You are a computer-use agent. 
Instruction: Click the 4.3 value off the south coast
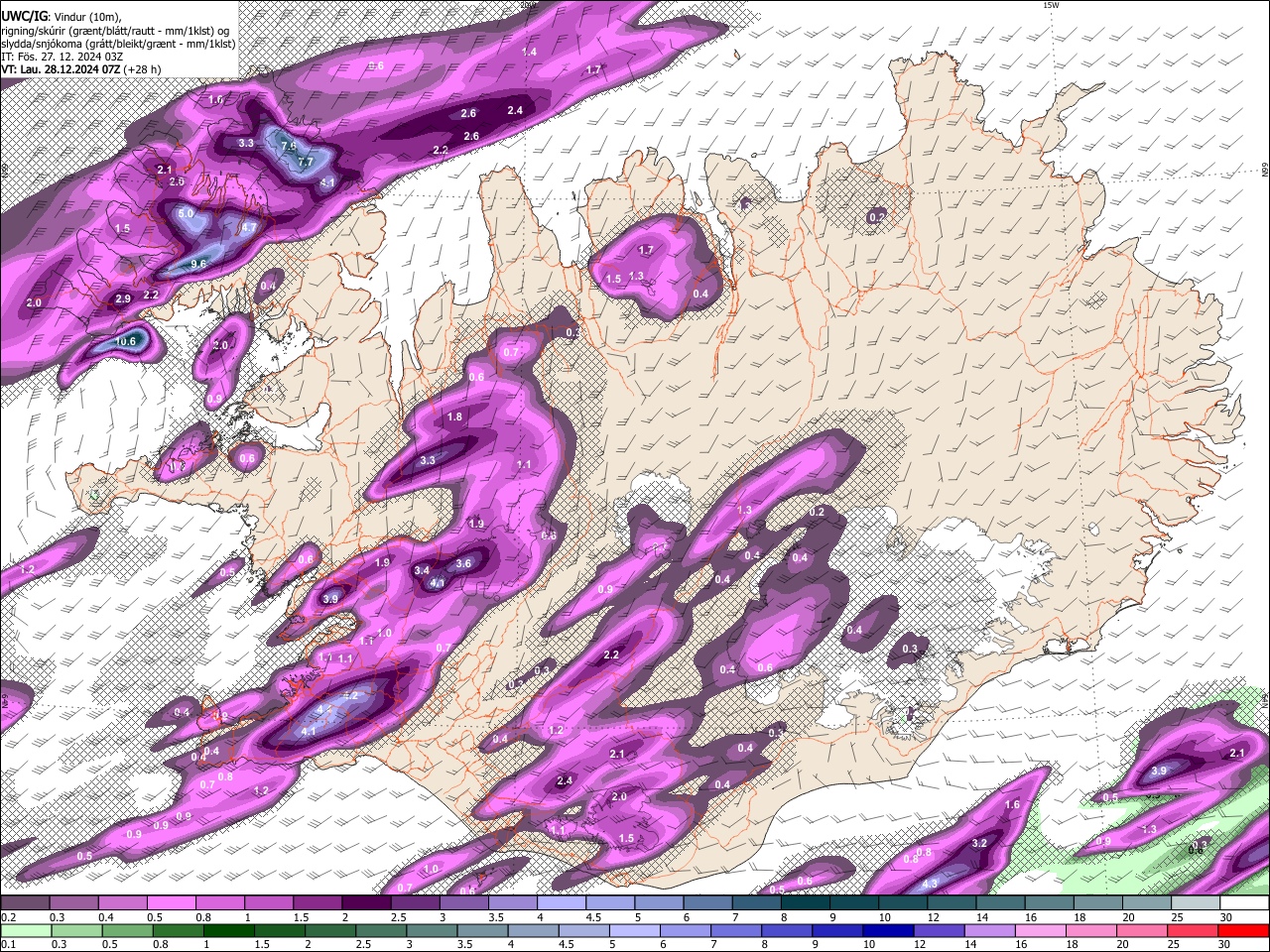tap(931, 884)
